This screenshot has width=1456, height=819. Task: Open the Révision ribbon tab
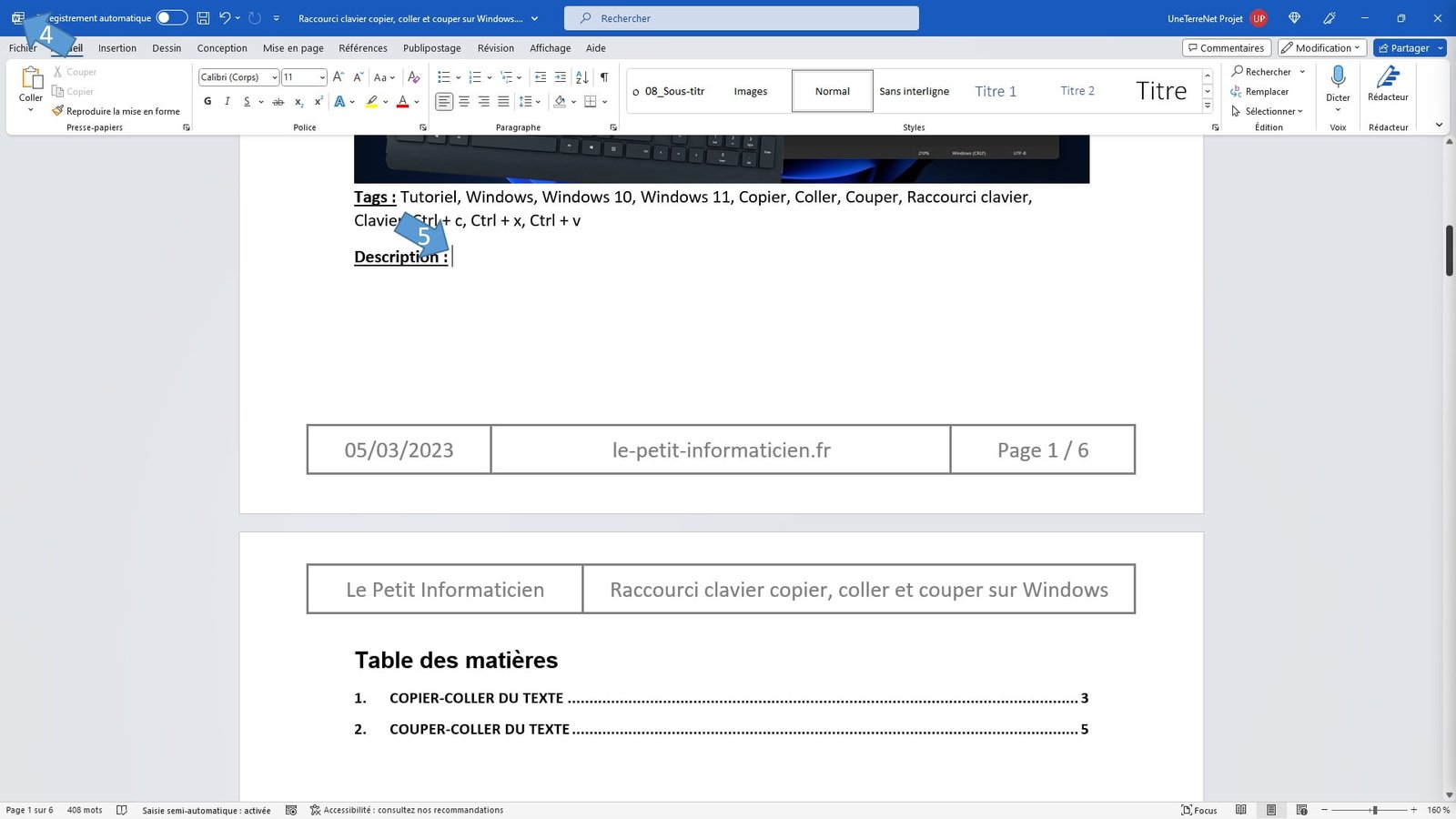[496, 47]
